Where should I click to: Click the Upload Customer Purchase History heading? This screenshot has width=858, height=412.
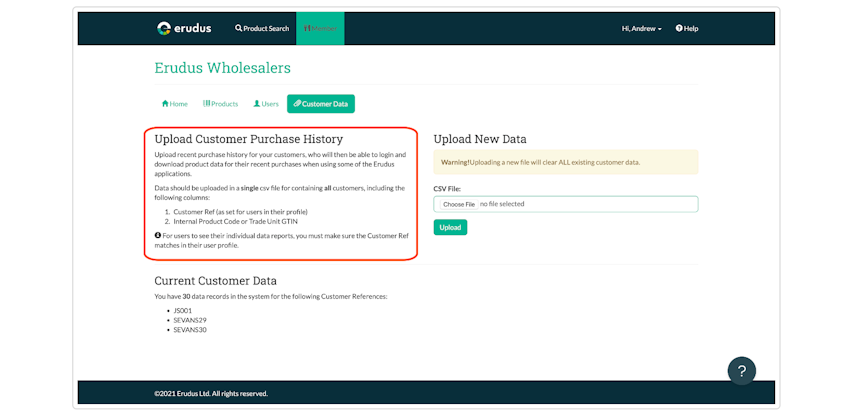(248, 139)
